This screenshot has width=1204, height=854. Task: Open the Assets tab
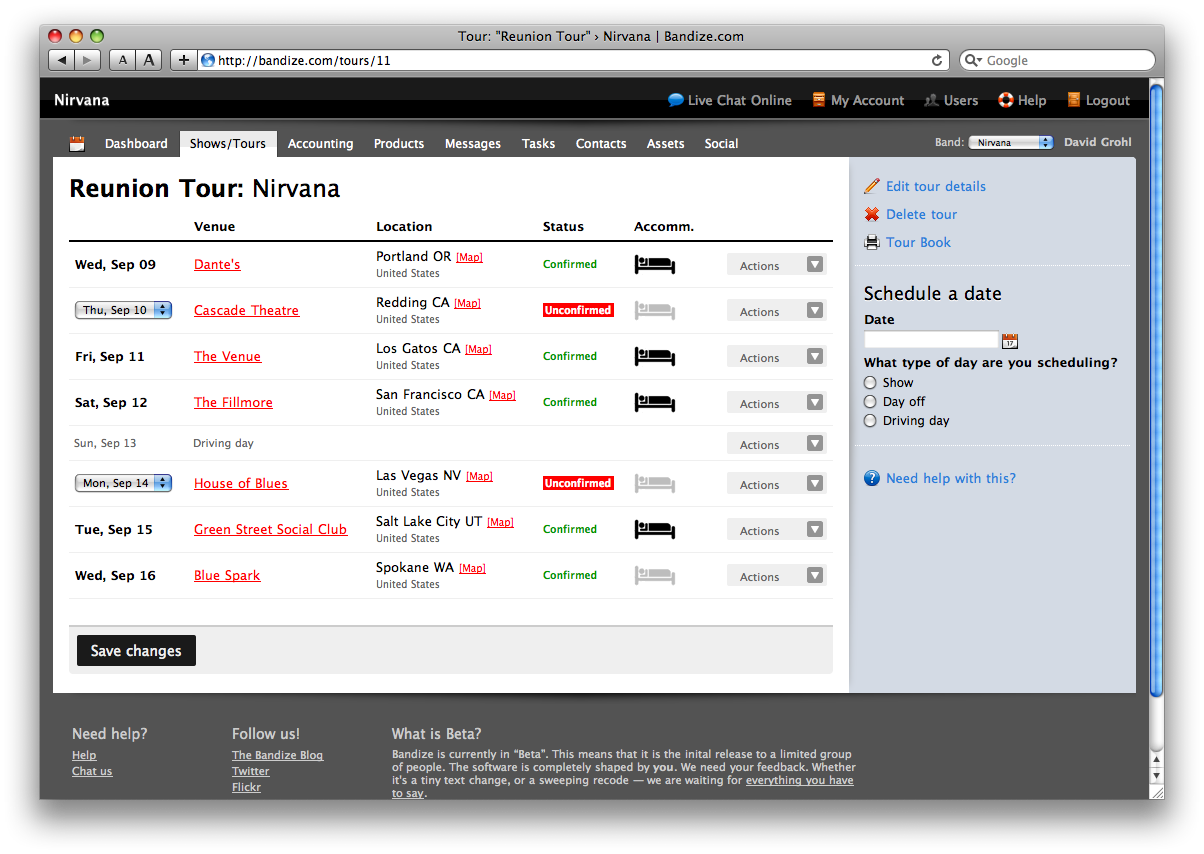[665, 144]
